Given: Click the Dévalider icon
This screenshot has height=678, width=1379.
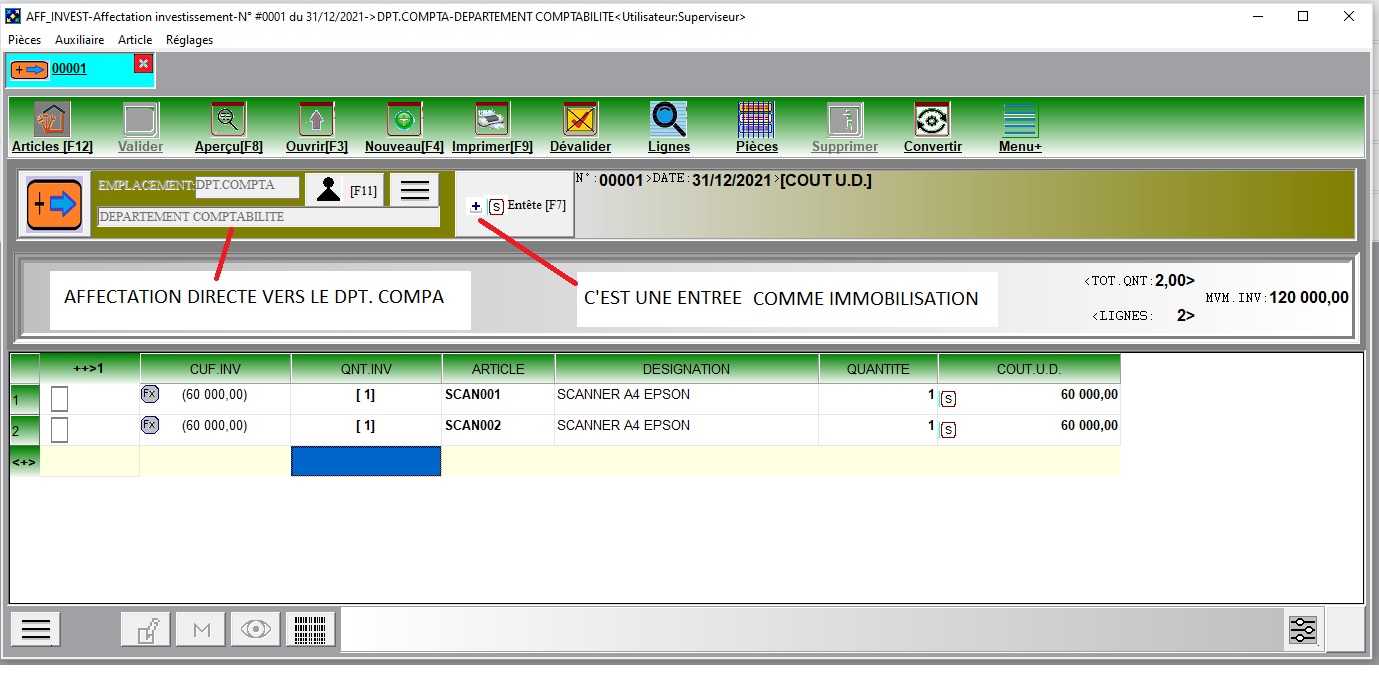Looking at the screenshot, I should click(x=580, y=121).
